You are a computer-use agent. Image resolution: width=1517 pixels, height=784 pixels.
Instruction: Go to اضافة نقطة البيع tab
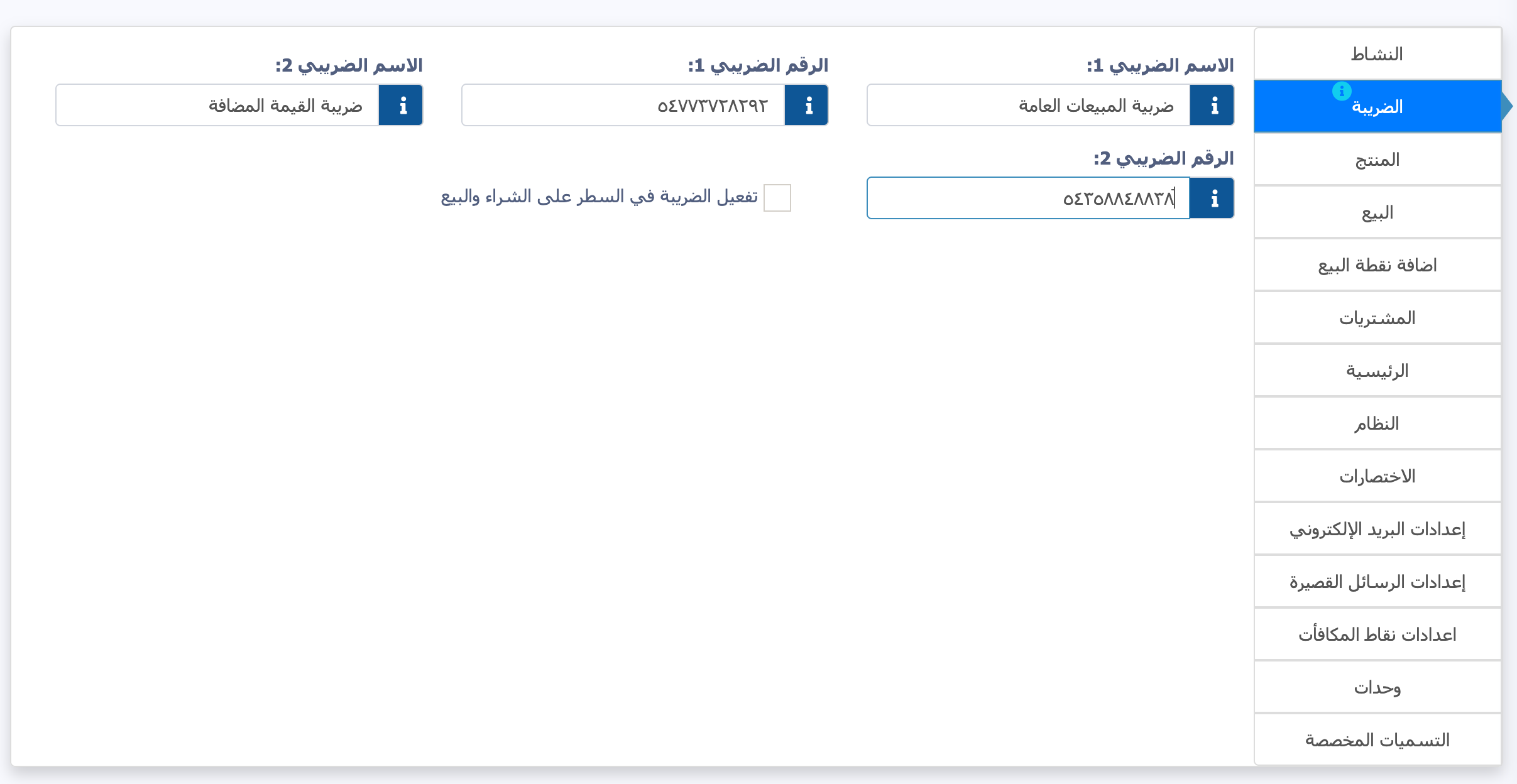[x=1377, y=264]
